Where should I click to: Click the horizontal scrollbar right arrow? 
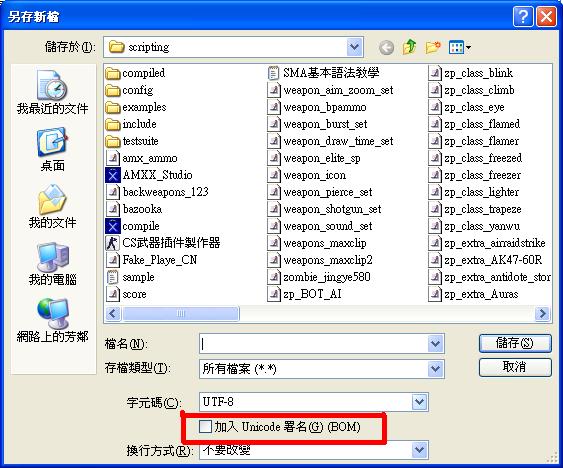[x=542, y=314]
